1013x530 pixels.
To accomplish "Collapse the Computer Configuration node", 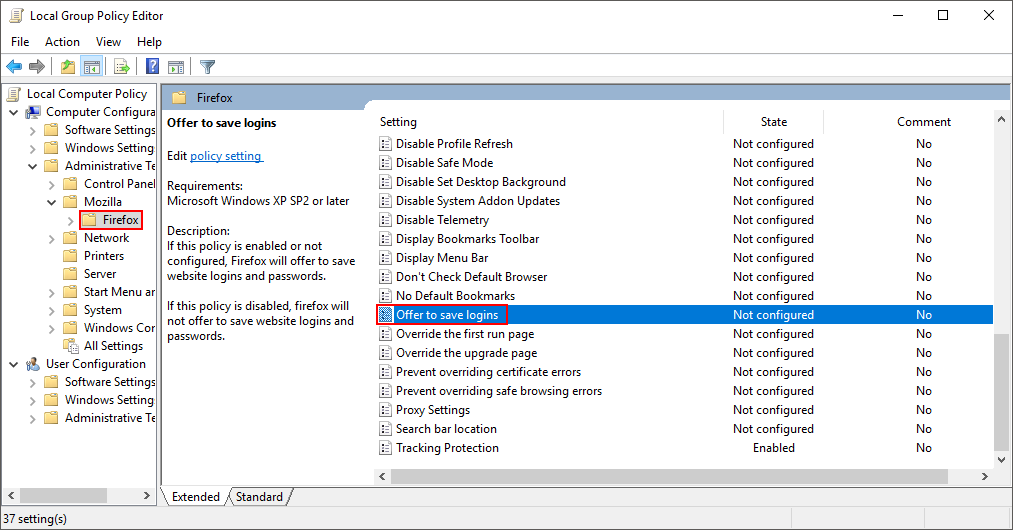I will tap(14, 112).
